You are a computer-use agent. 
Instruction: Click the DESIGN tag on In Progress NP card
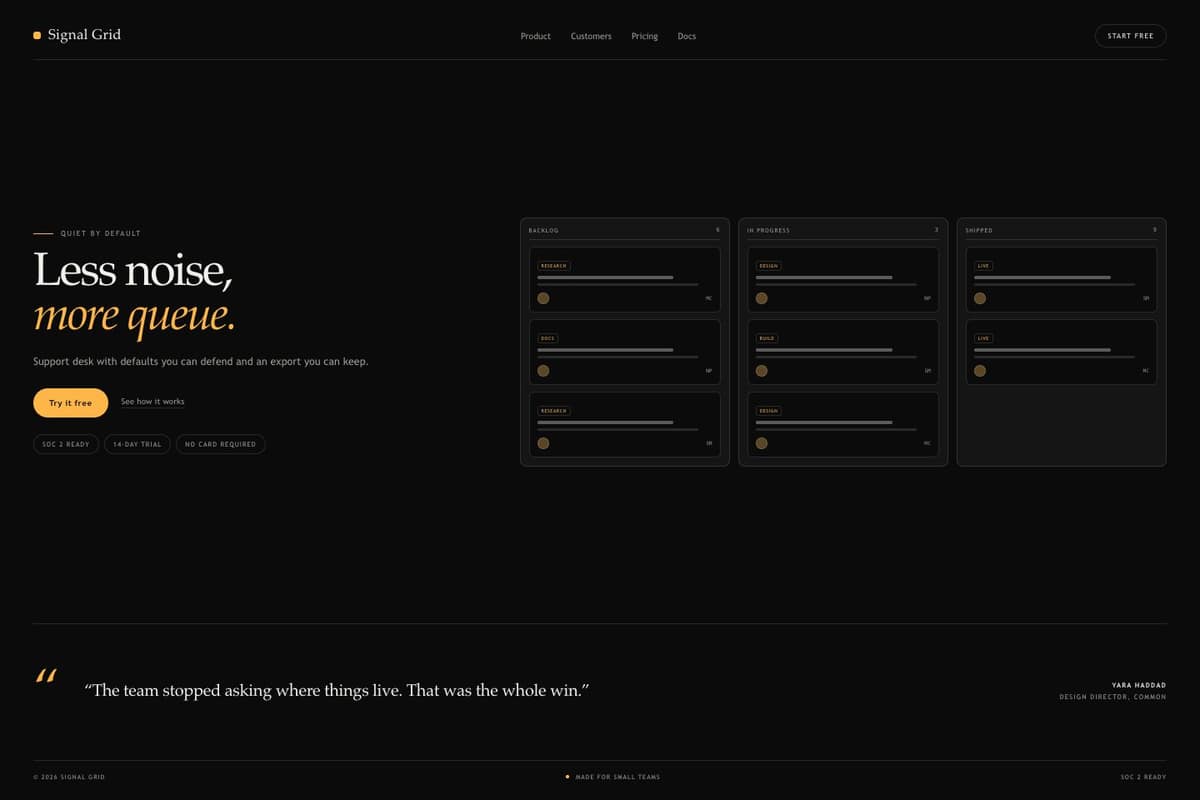[768, 266]
